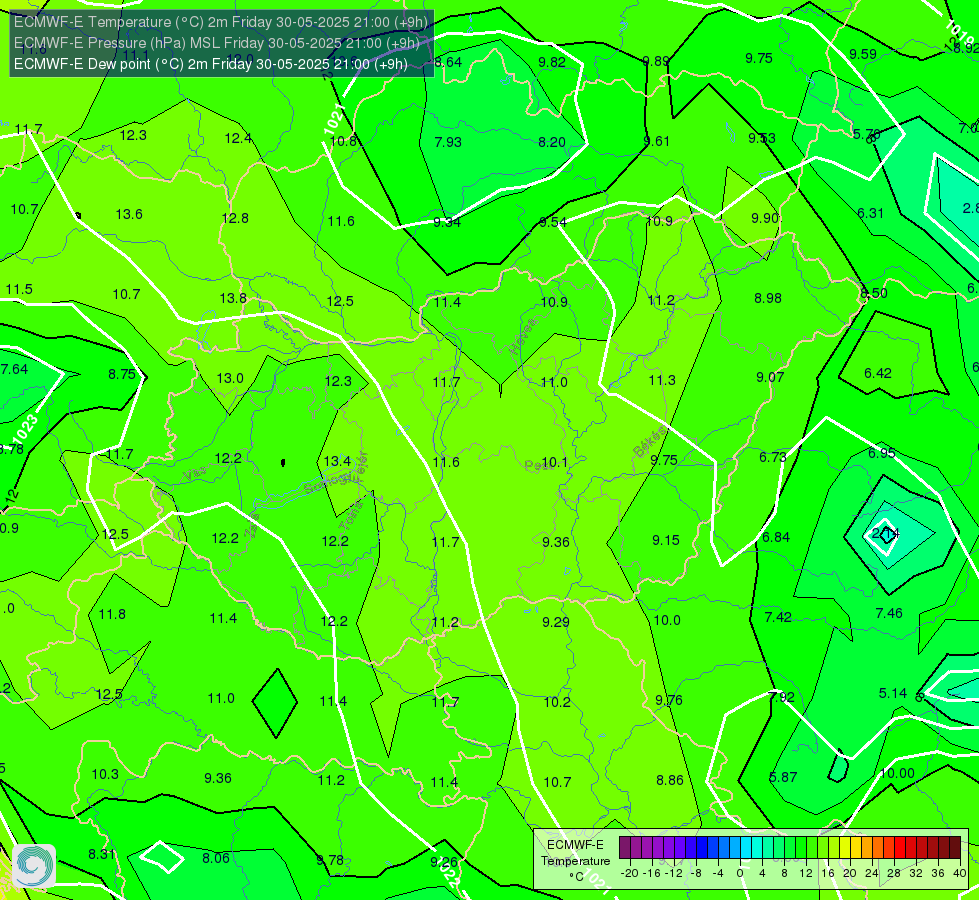This screenshot has width=979, height=900.
Task: Click the 8.50 temperature value
Action: point(873,294)
